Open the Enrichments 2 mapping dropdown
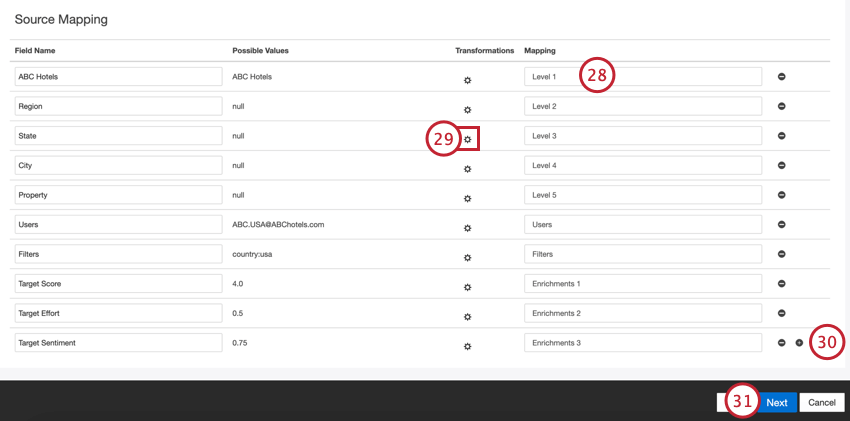Image resolution: width=850 pixels, height=421 pixels. tap(643, 313)
